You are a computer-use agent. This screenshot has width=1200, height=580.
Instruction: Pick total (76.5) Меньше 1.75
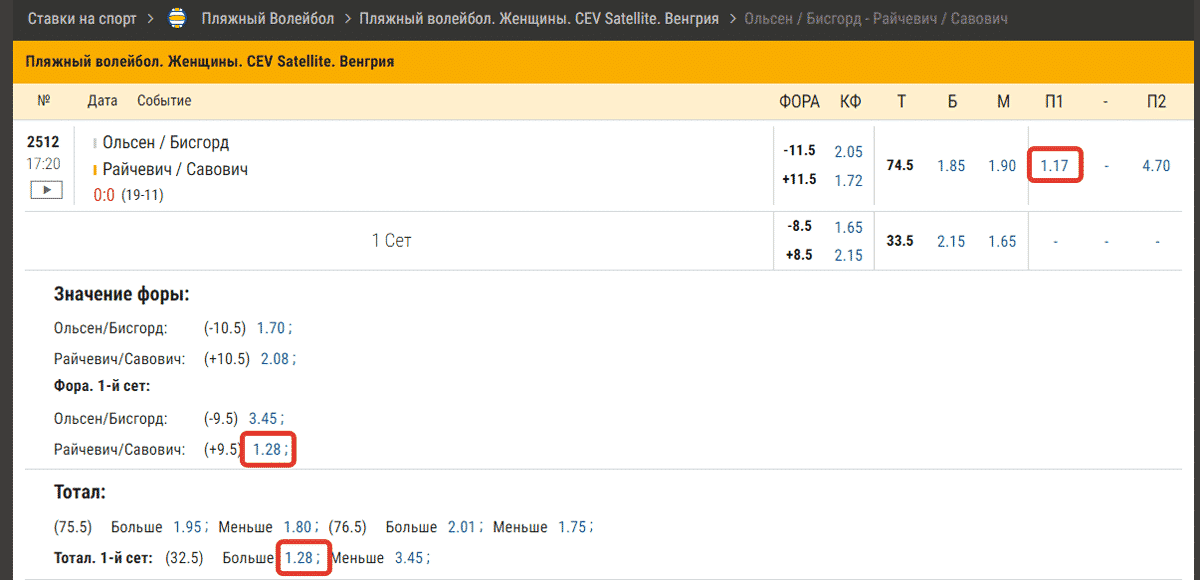point(574,527)
